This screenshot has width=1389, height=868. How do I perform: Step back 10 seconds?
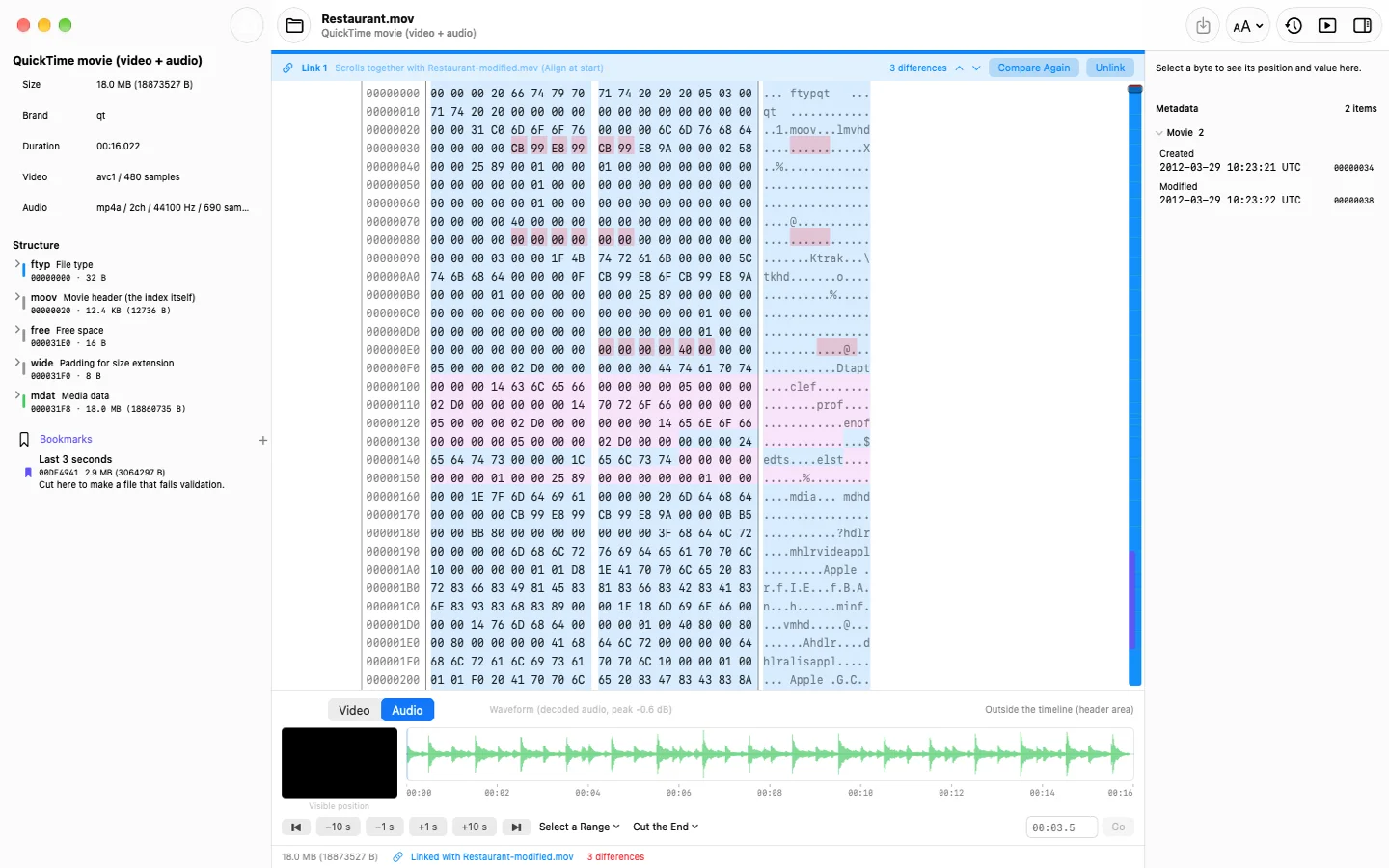[338, 827]
